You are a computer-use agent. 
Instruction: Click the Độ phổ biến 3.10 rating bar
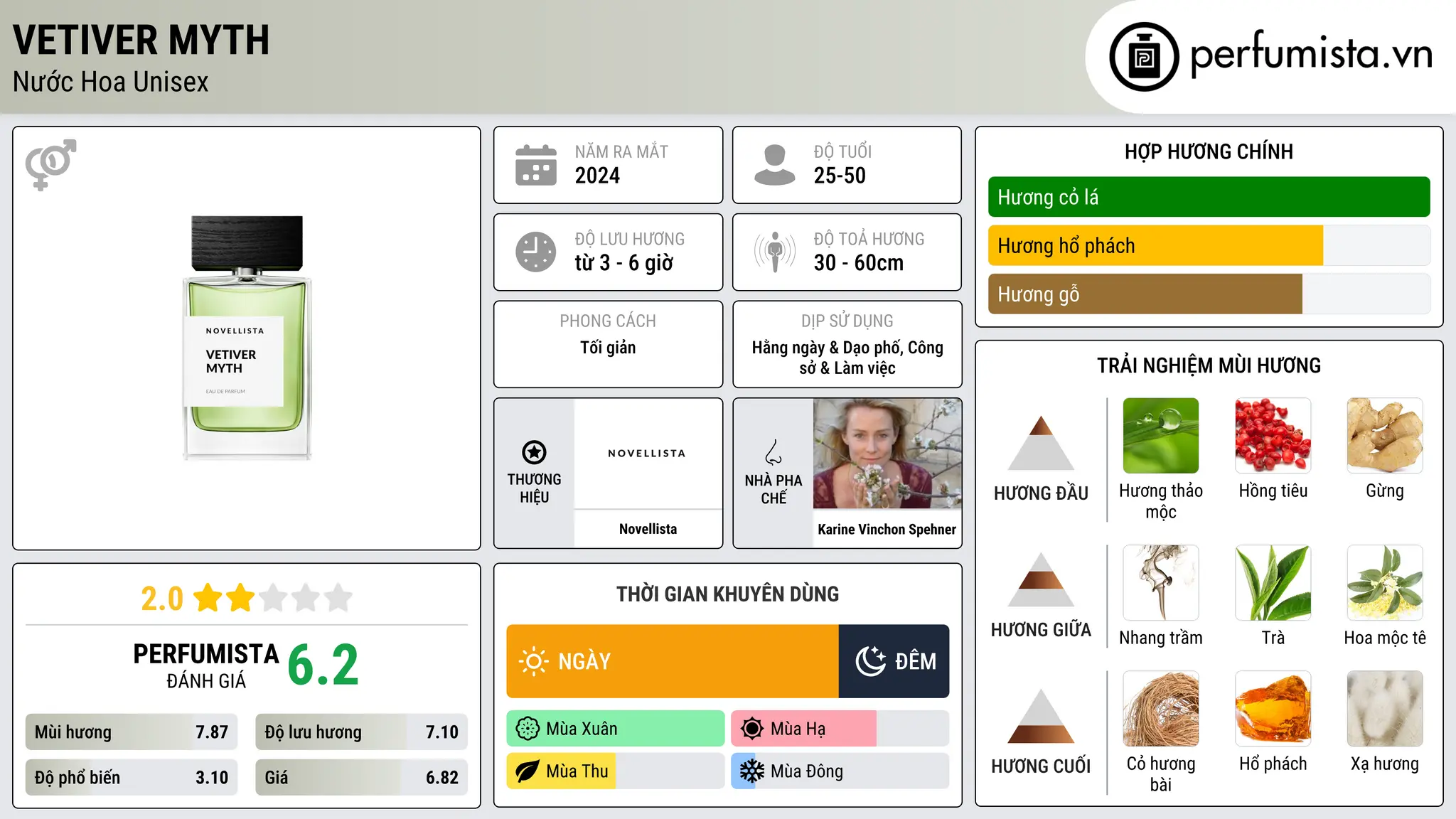point(132,778)
